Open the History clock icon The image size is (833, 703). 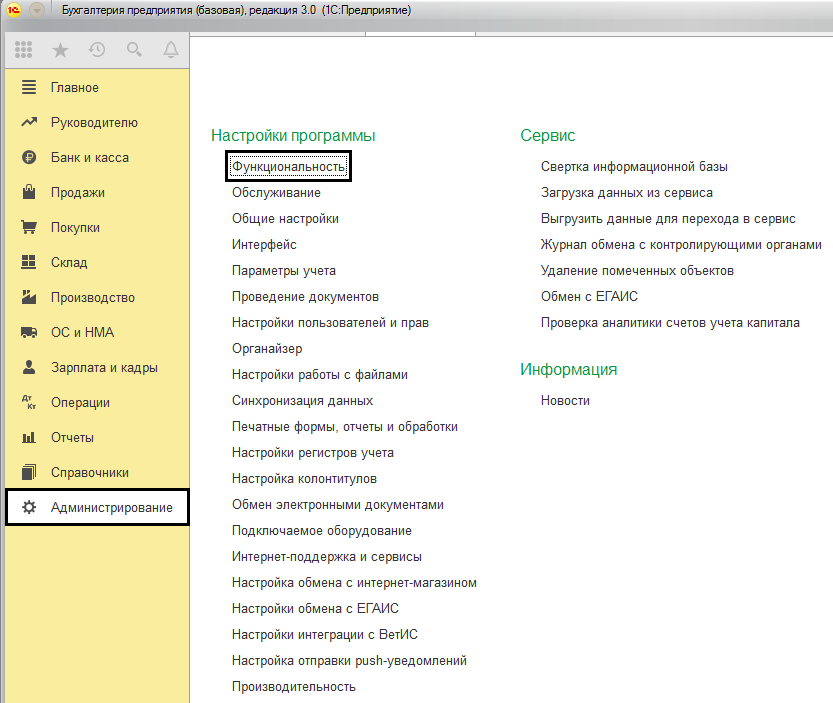[97, 50]
